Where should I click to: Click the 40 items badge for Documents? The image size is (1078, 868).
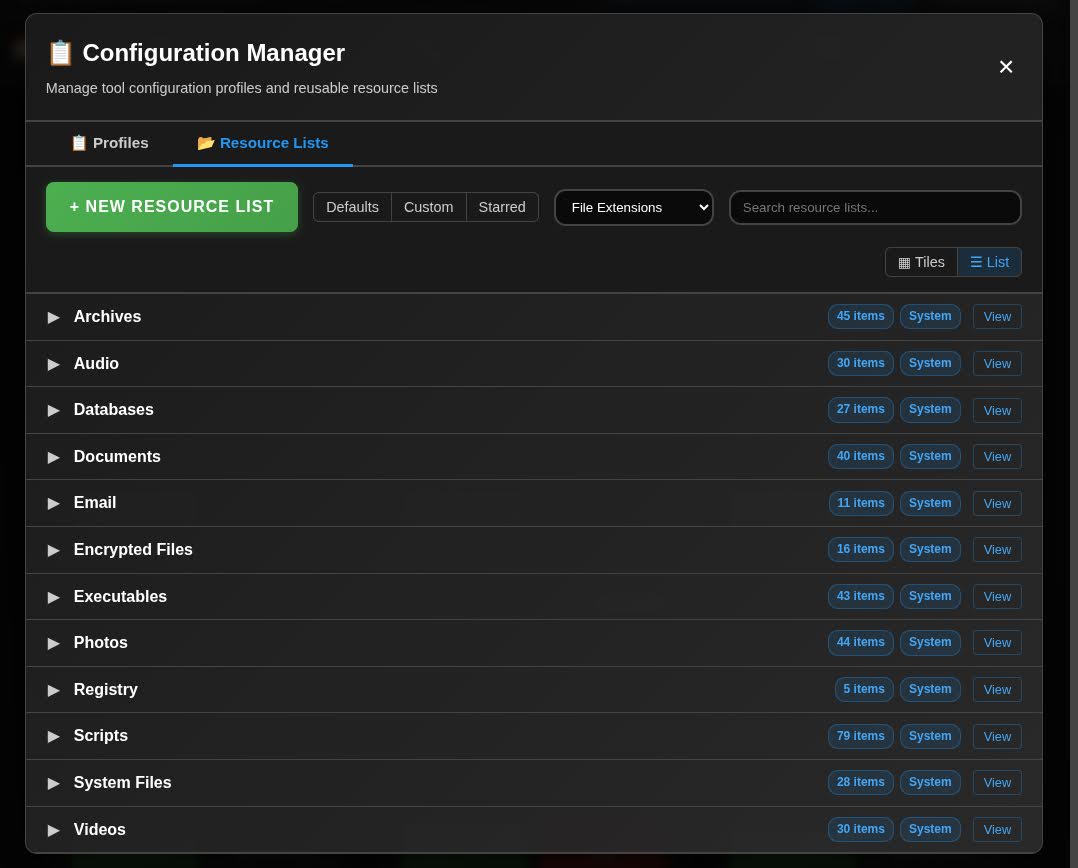(x=861, y=456)
